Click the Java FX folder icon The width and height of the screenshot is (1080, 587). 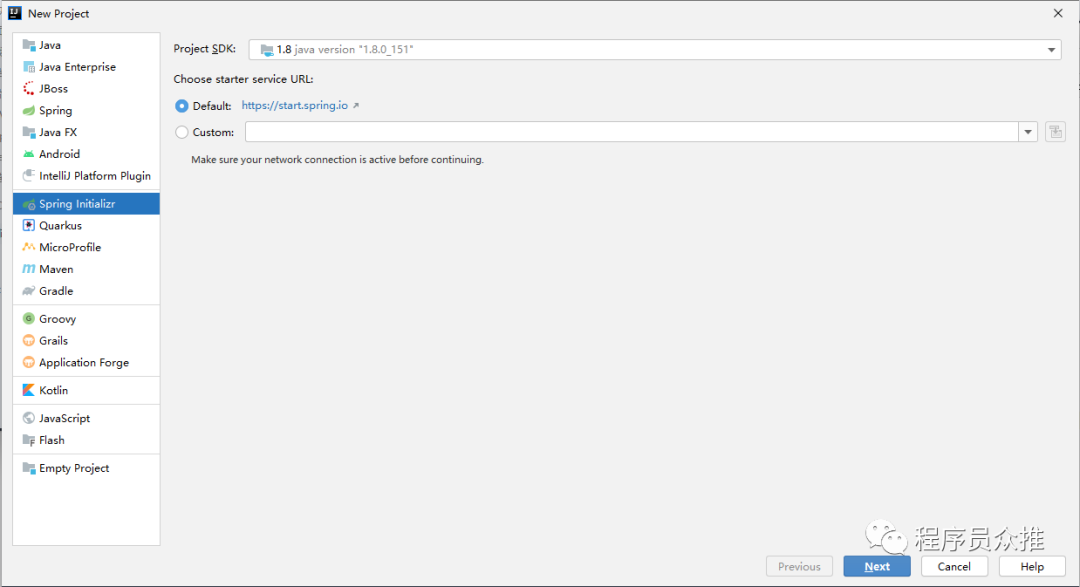(x=29, y=132)
